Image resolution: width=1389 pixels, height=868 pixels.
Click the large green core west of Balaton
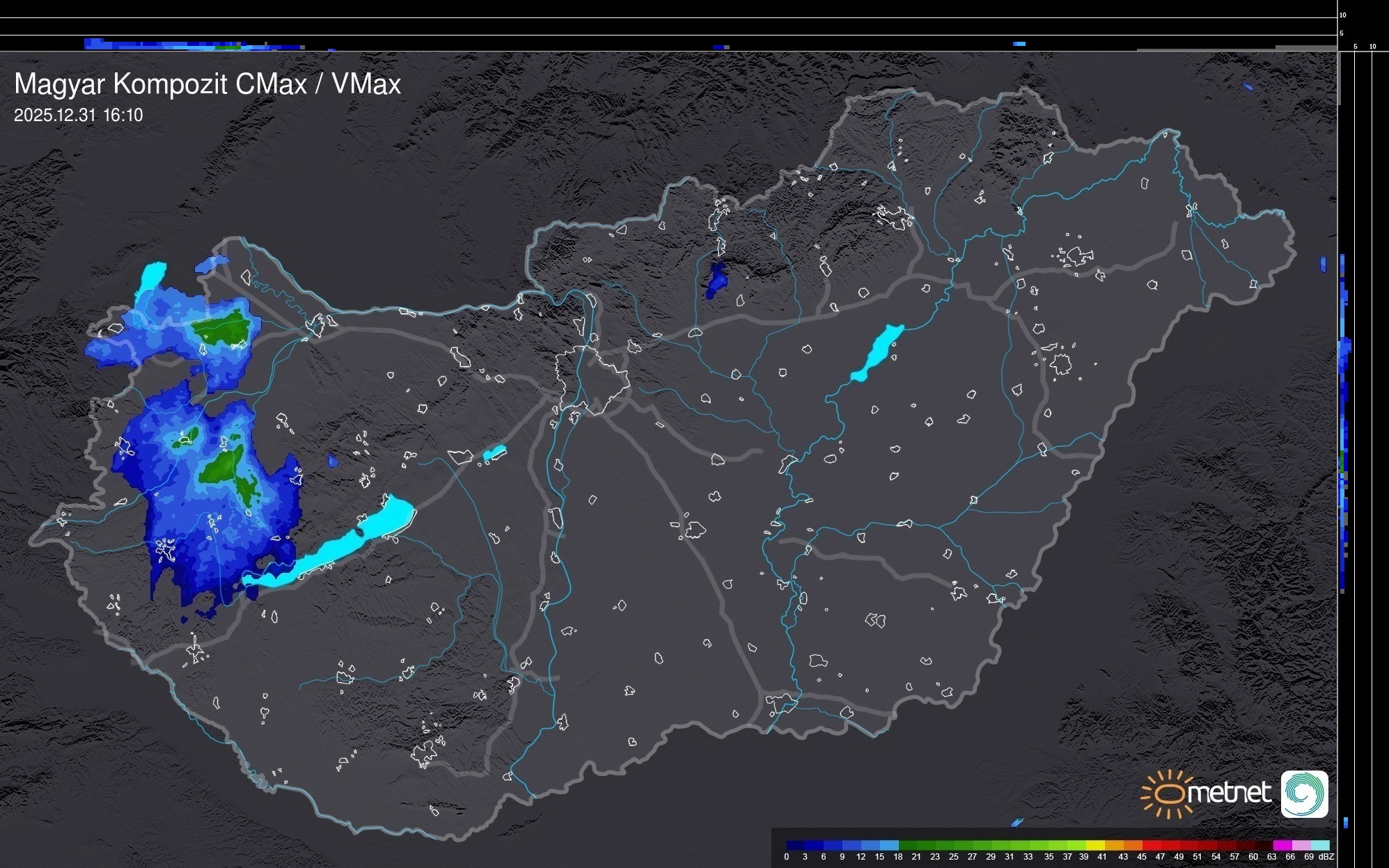223,466
